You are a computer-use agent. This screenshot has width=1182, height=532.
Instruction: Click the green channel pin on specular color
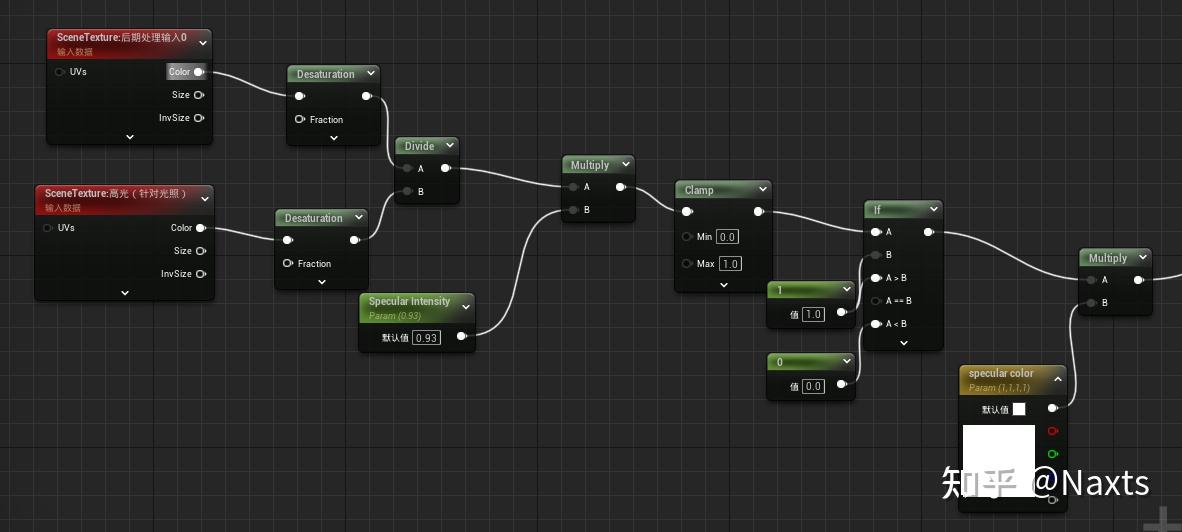pyautogui.click(x=1053, y=454)
